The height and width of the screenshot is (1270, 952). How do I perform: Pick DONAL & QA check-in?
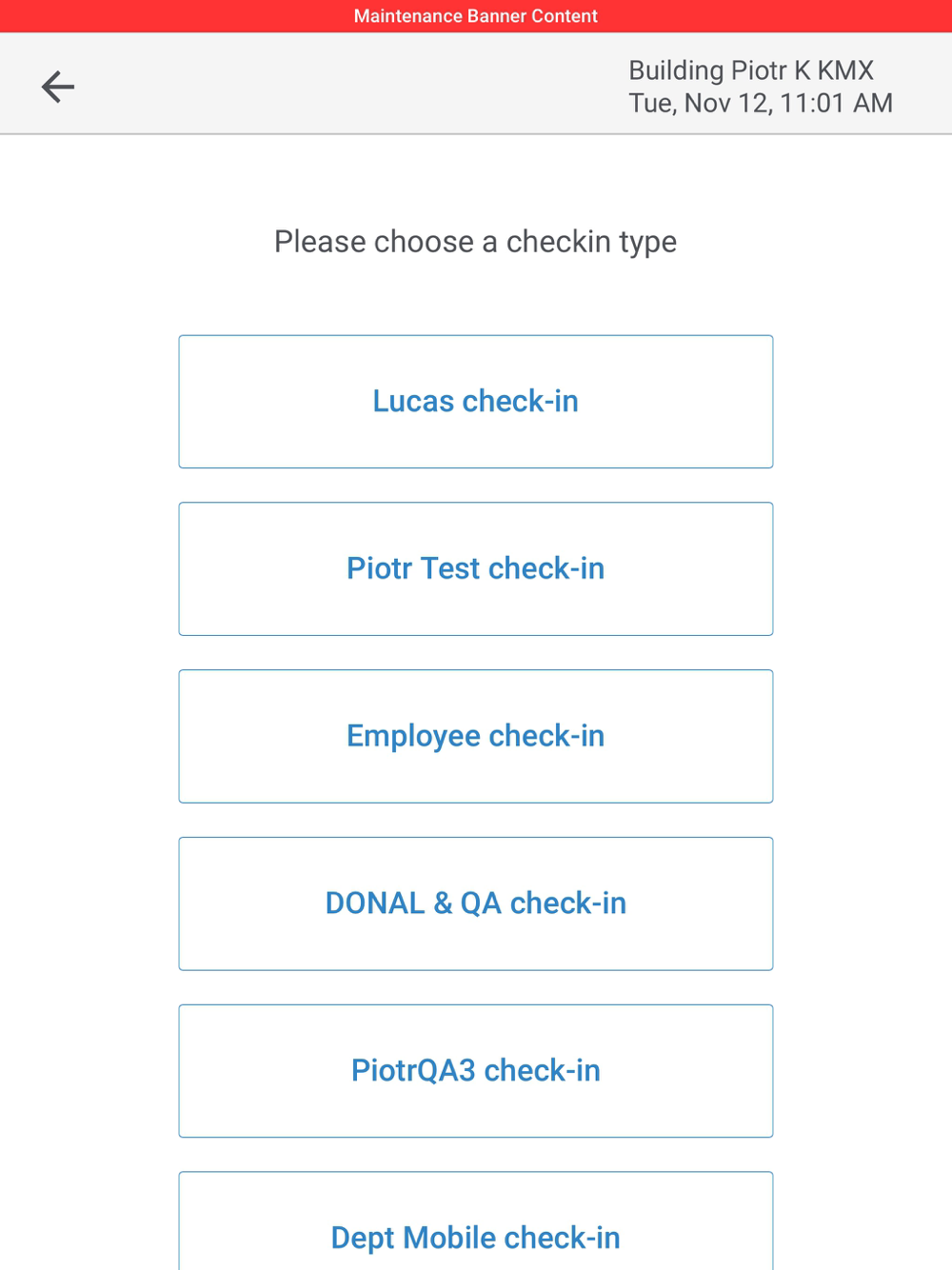click(x=475, y=903)
